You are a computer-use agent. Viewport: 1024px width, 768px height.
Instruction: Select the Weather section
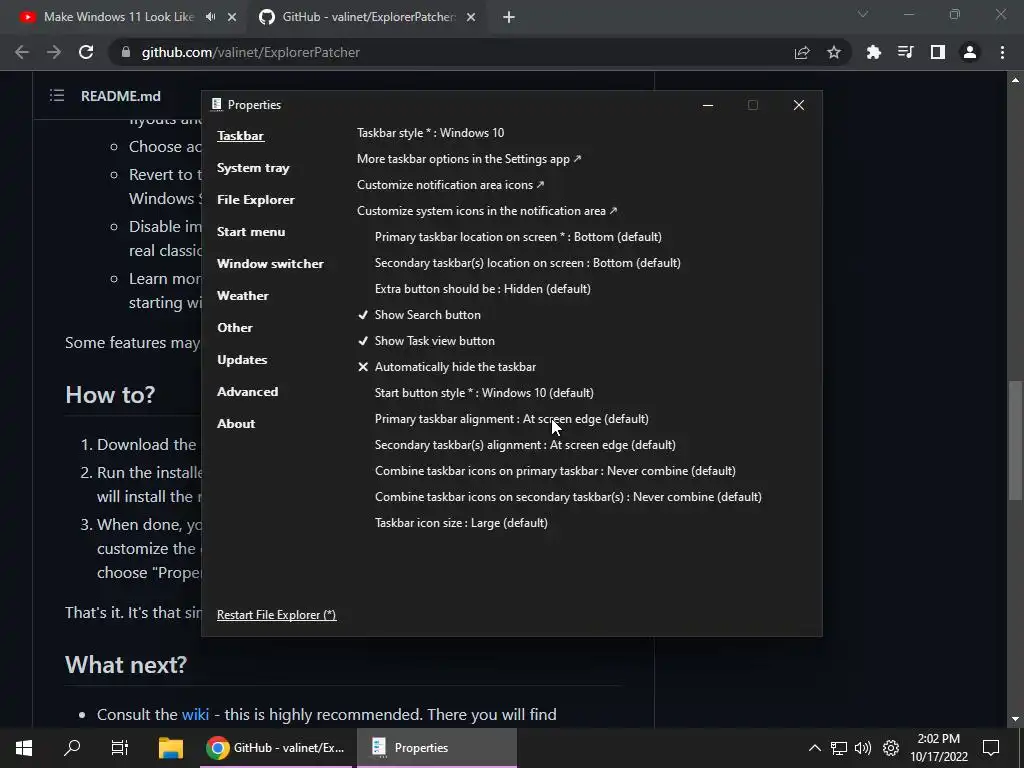[x=242, y=296]
